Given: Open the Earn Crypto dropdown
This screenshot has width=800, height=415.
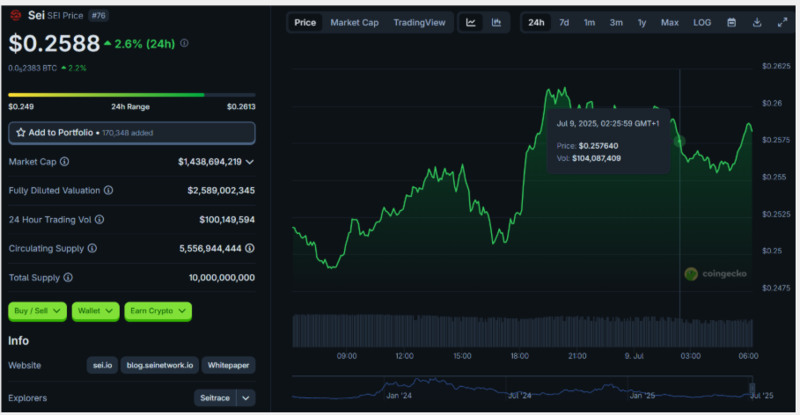Looking at the screenshot, I should (157, 311).
